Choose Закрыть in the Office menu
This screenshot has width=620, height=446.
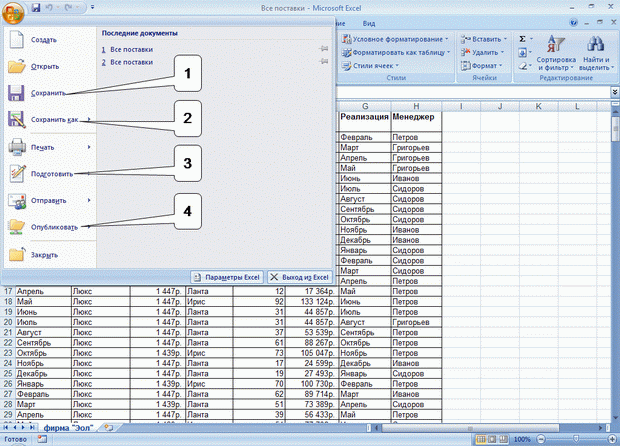click(50, 255)
